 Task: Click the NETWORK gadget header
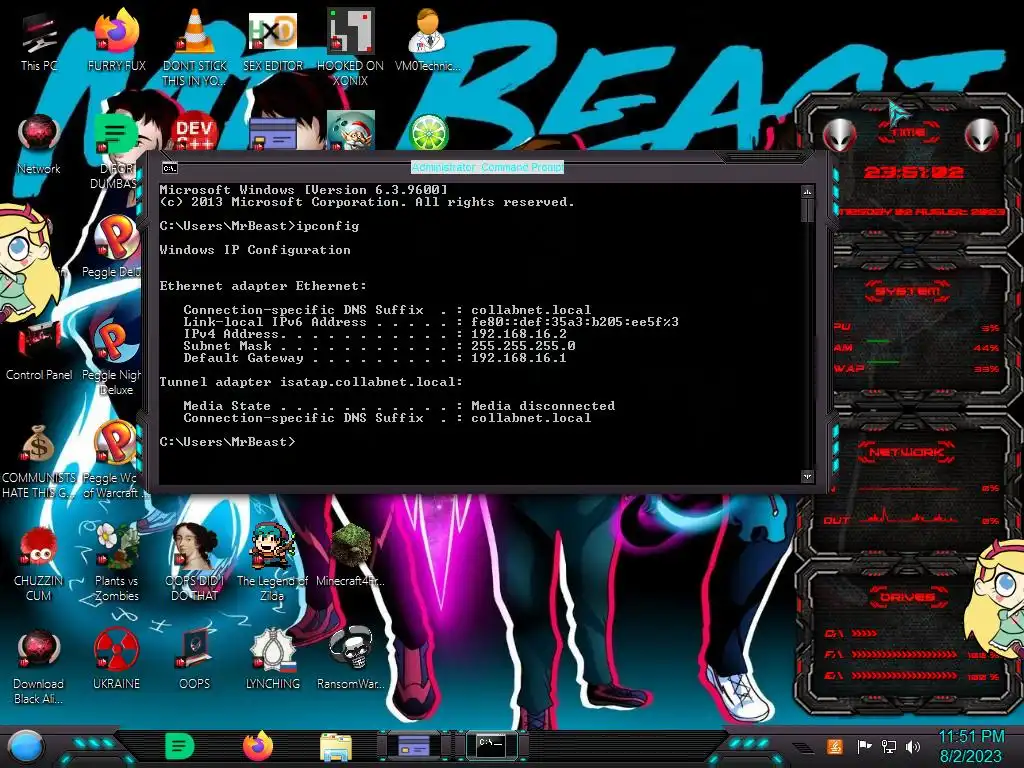pos(906,452)
